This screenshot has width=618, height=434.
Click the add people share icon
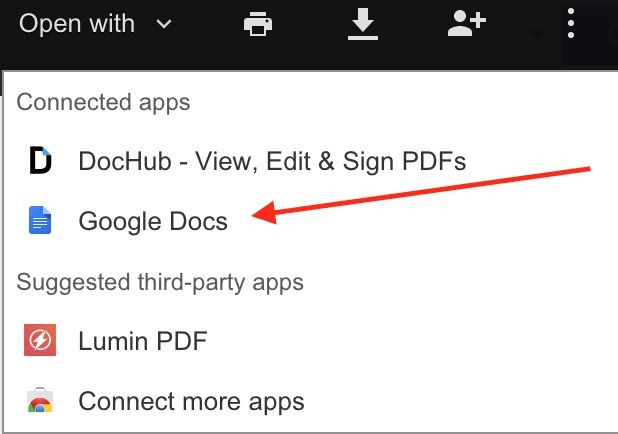pyautogui.click(x=466, y=24)
